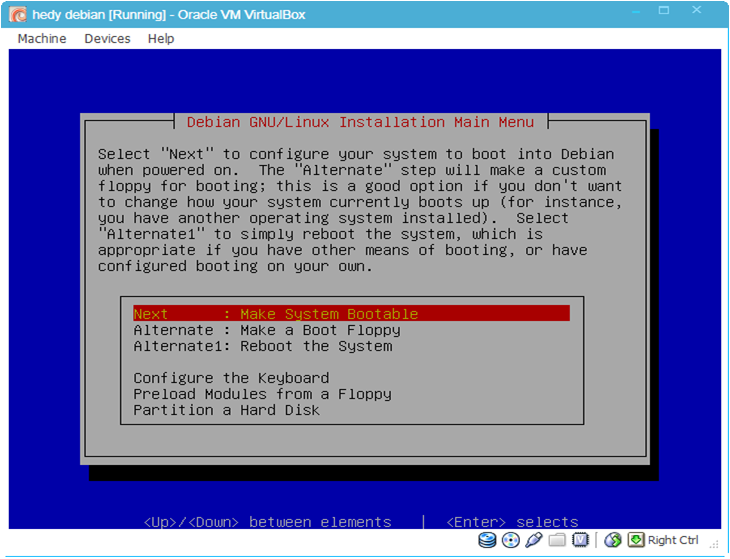Screen dimensions: 730x559
Task: Open the Machine menu
Action: (42, 39)
